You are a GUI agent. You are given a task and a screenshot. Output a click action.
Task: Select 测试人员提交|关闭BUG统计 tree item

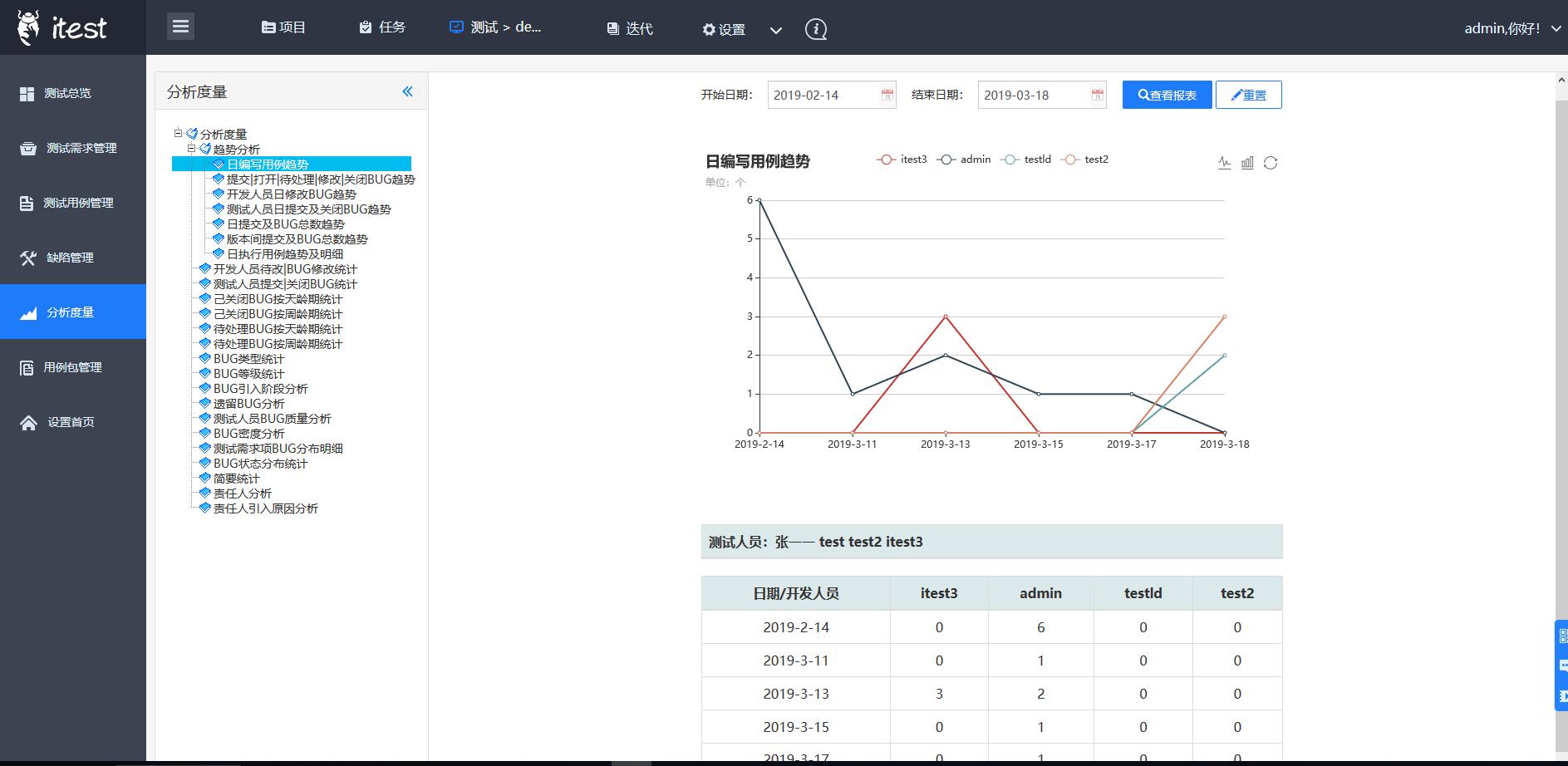285,284
